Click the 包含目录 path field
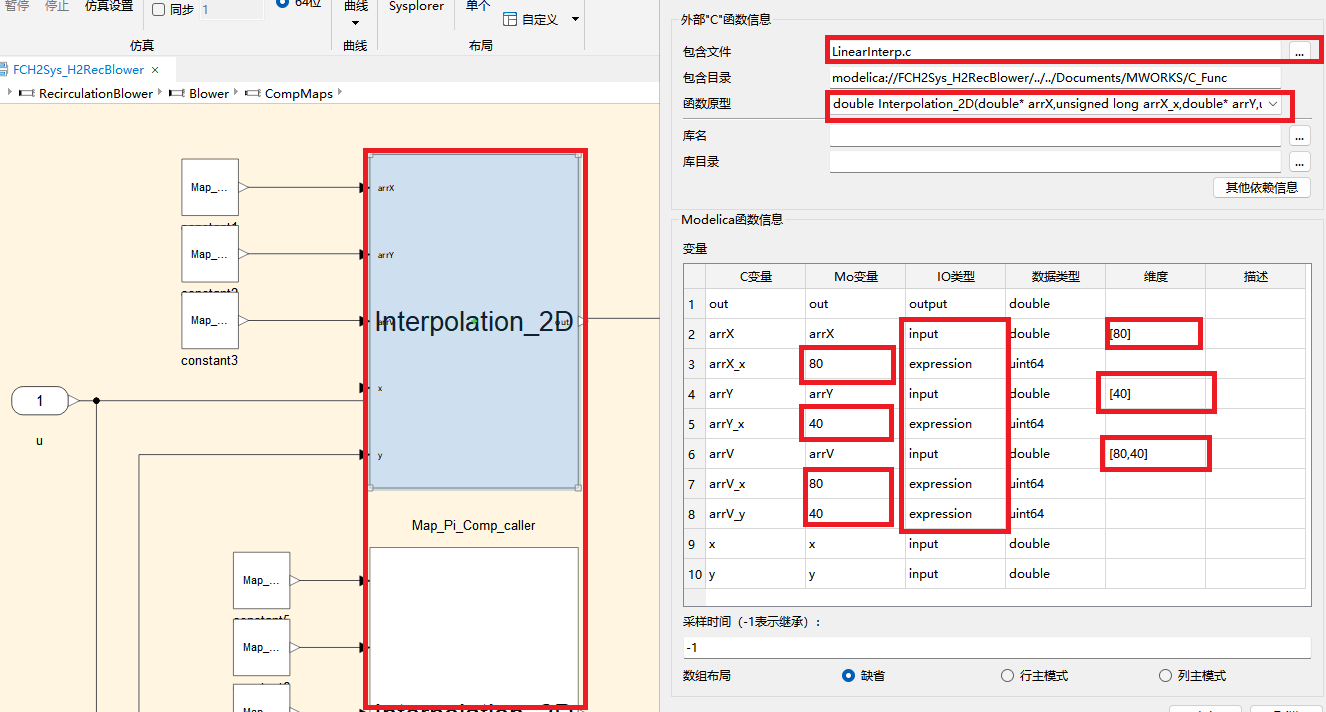The width and height of the screenshot is (1326, 712). pos(1054,77)
